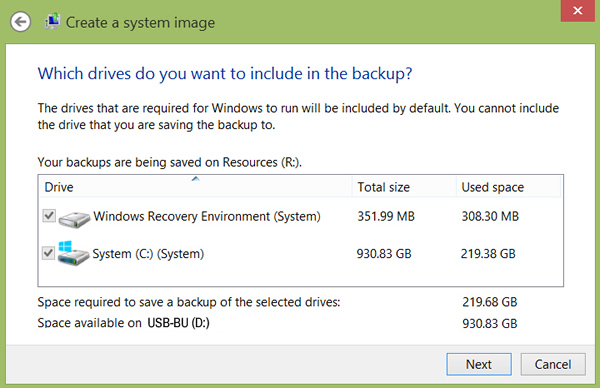Click the Create a system image title icon

52,21
